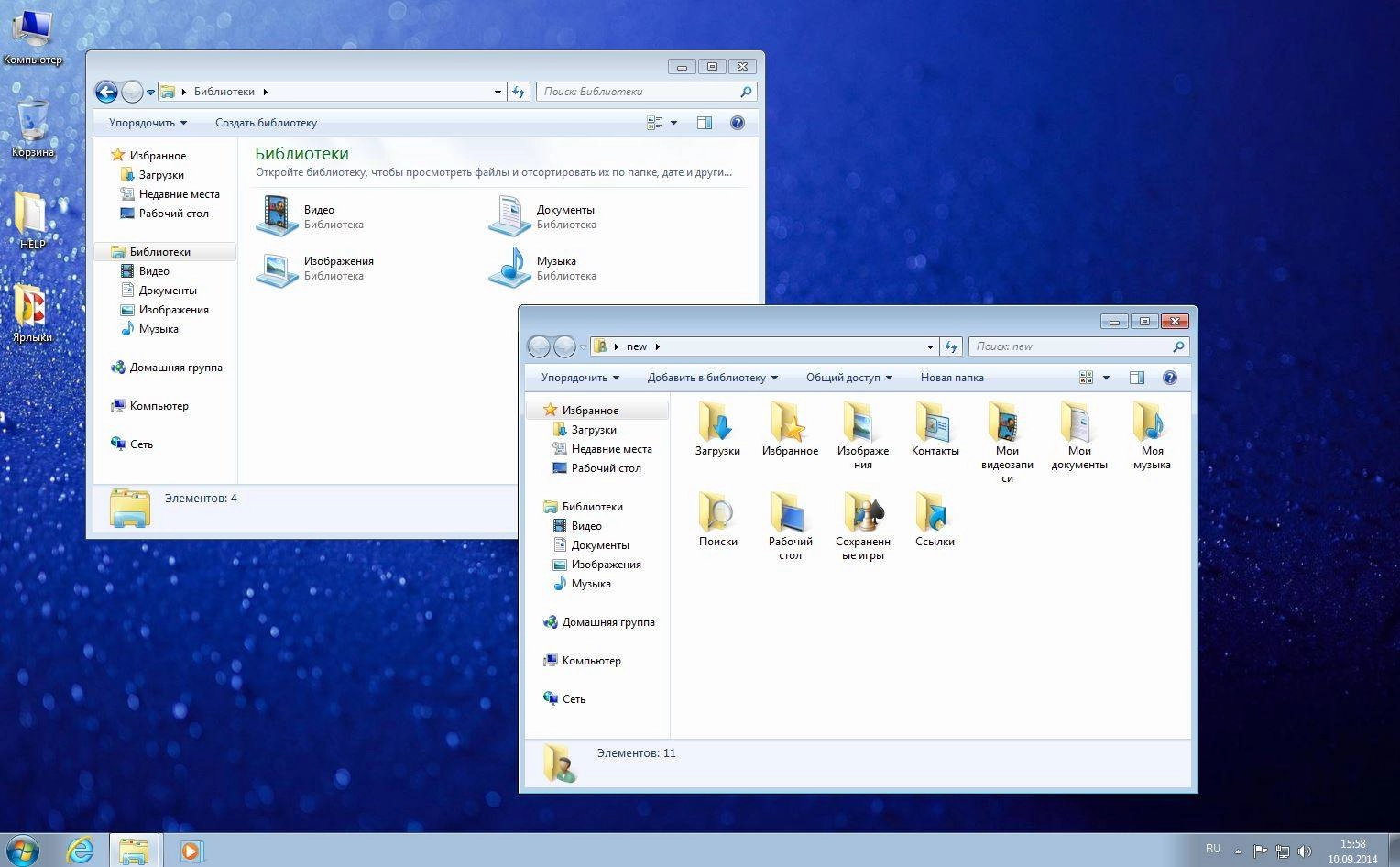Open the Изображения folder in new window content
This screenshot has width=1400, height=867.
point(863,435)
